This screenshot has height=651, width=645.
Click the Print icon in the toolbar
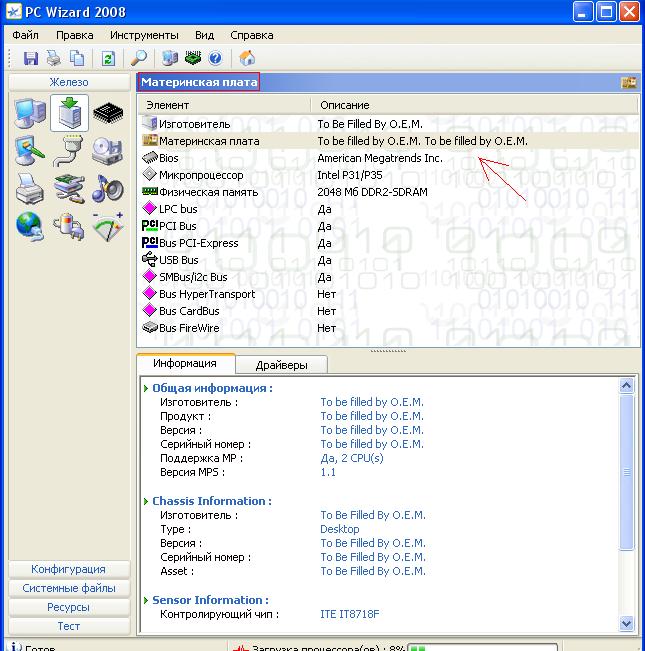54,58
